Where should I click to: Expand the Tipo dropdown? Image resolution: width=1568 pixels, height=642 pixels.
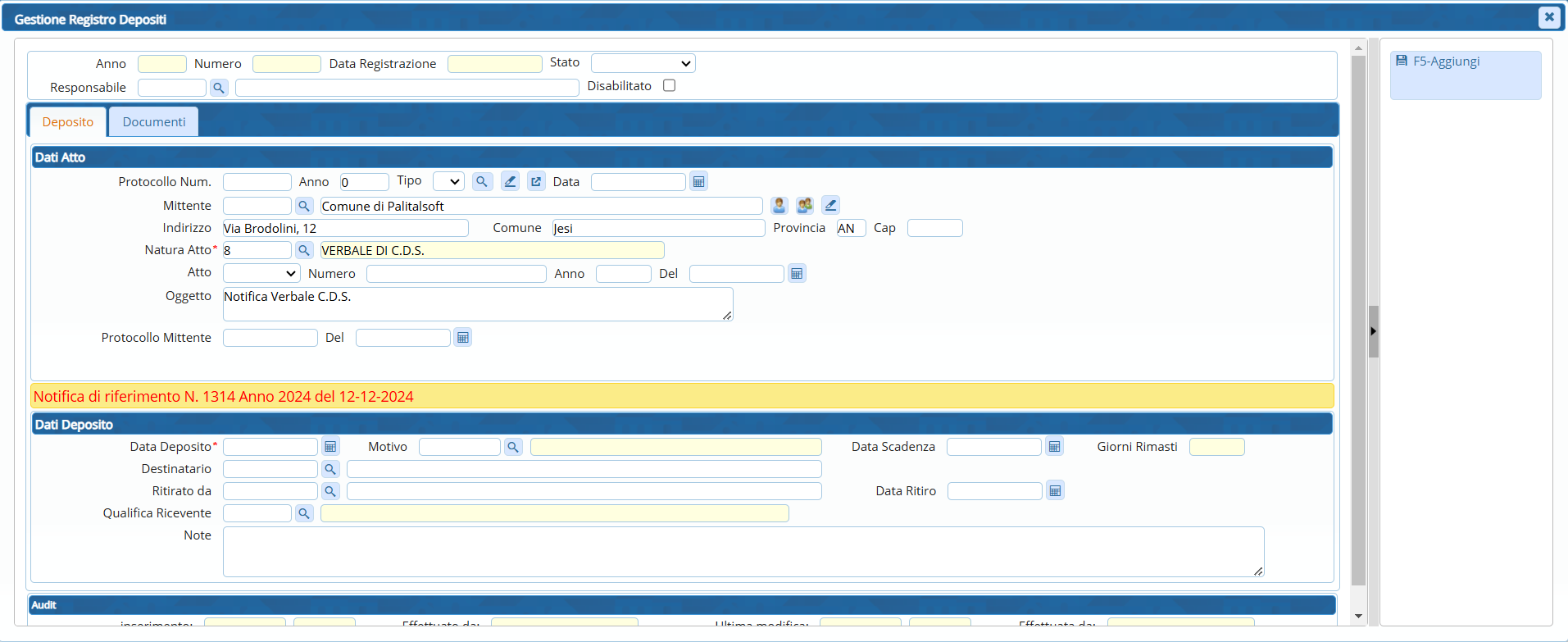coord(448,182)
